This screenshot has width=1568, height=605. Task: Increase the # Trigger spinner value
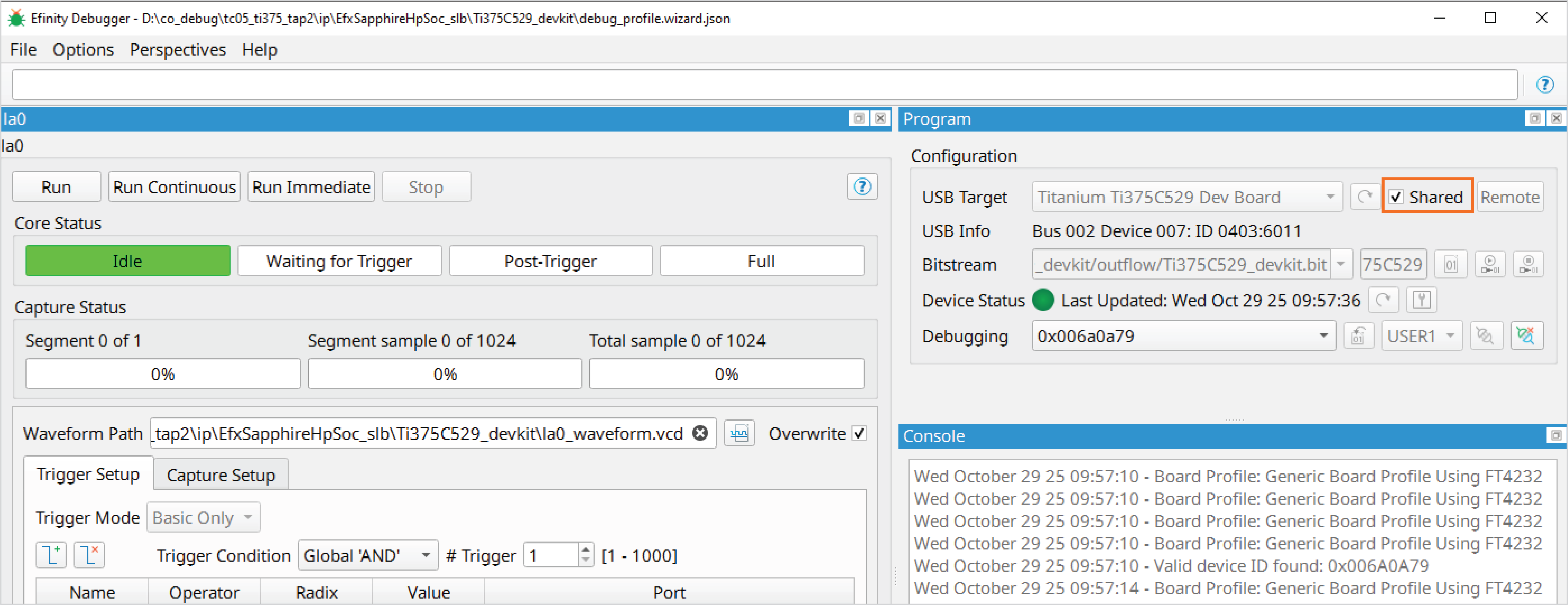click(x=585, y=549)
